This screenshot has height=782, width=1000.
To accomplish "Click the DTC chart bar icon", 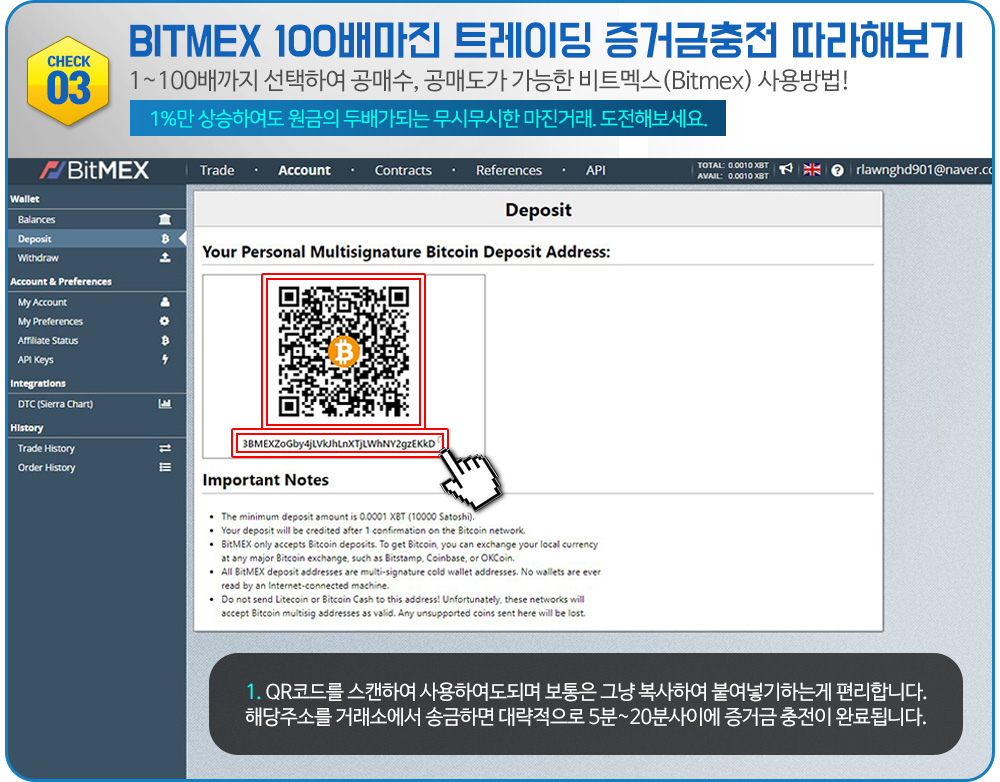I will pyautogui.click(x=165, y=404).
